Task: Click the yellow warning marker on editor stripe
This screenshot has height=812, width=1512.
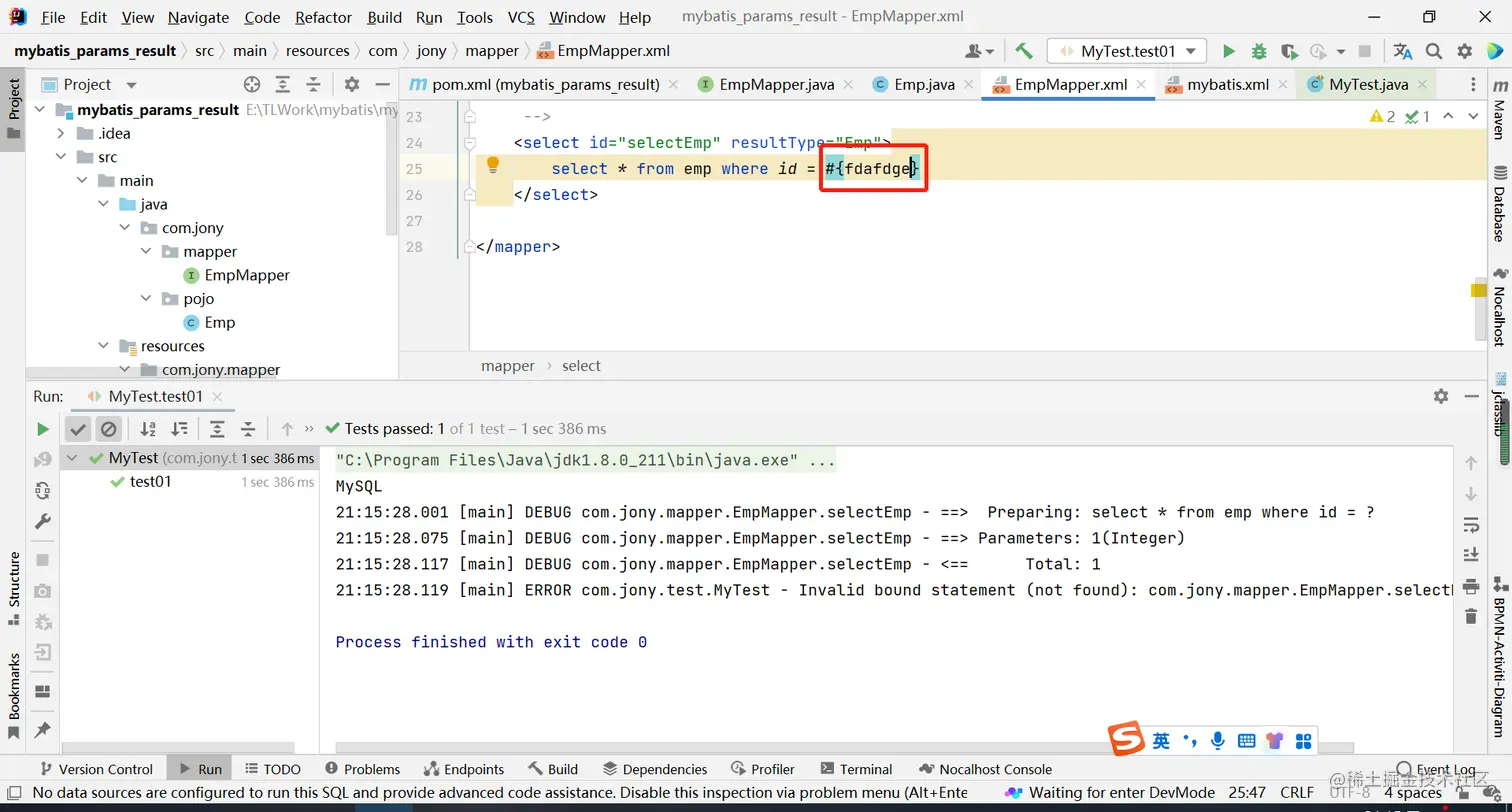Action: [1478, 290]
